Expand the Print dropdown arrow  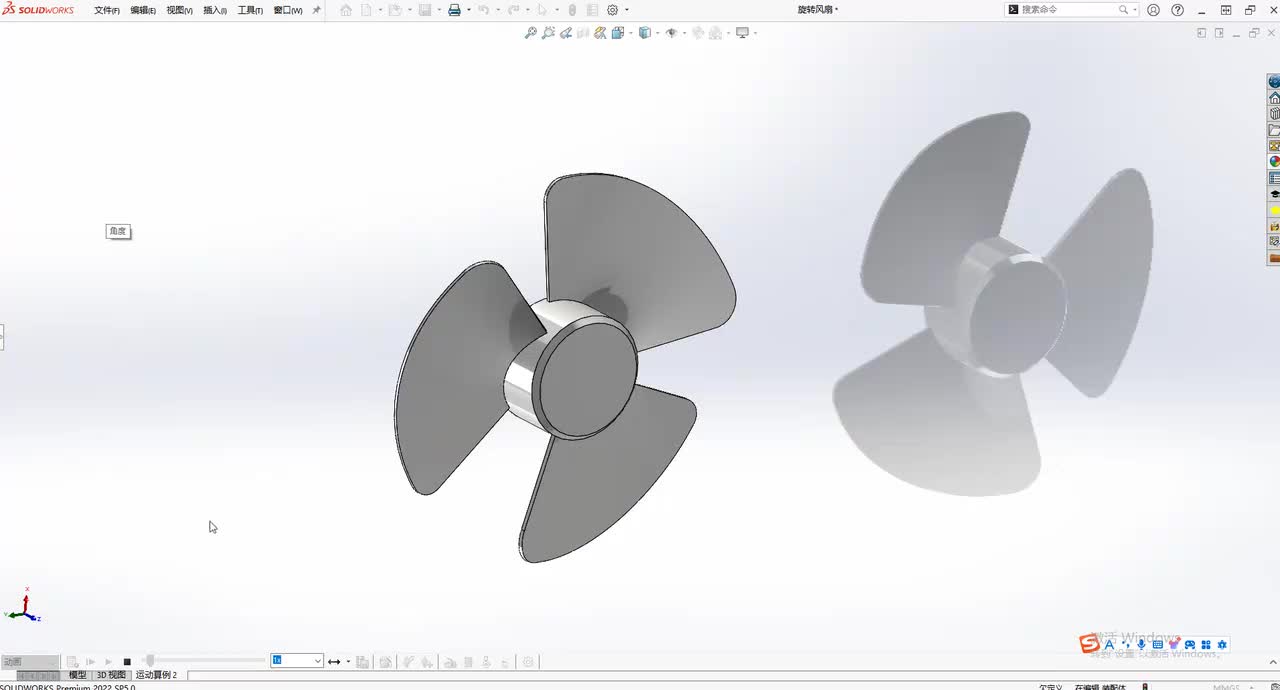tap(467, 10)
